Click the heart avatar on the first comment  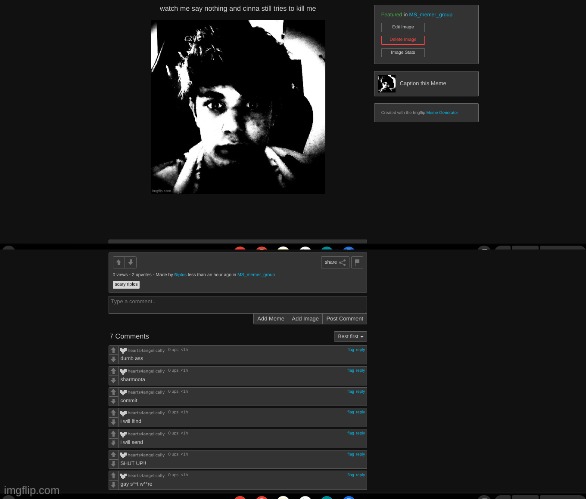tap(123, 351)
